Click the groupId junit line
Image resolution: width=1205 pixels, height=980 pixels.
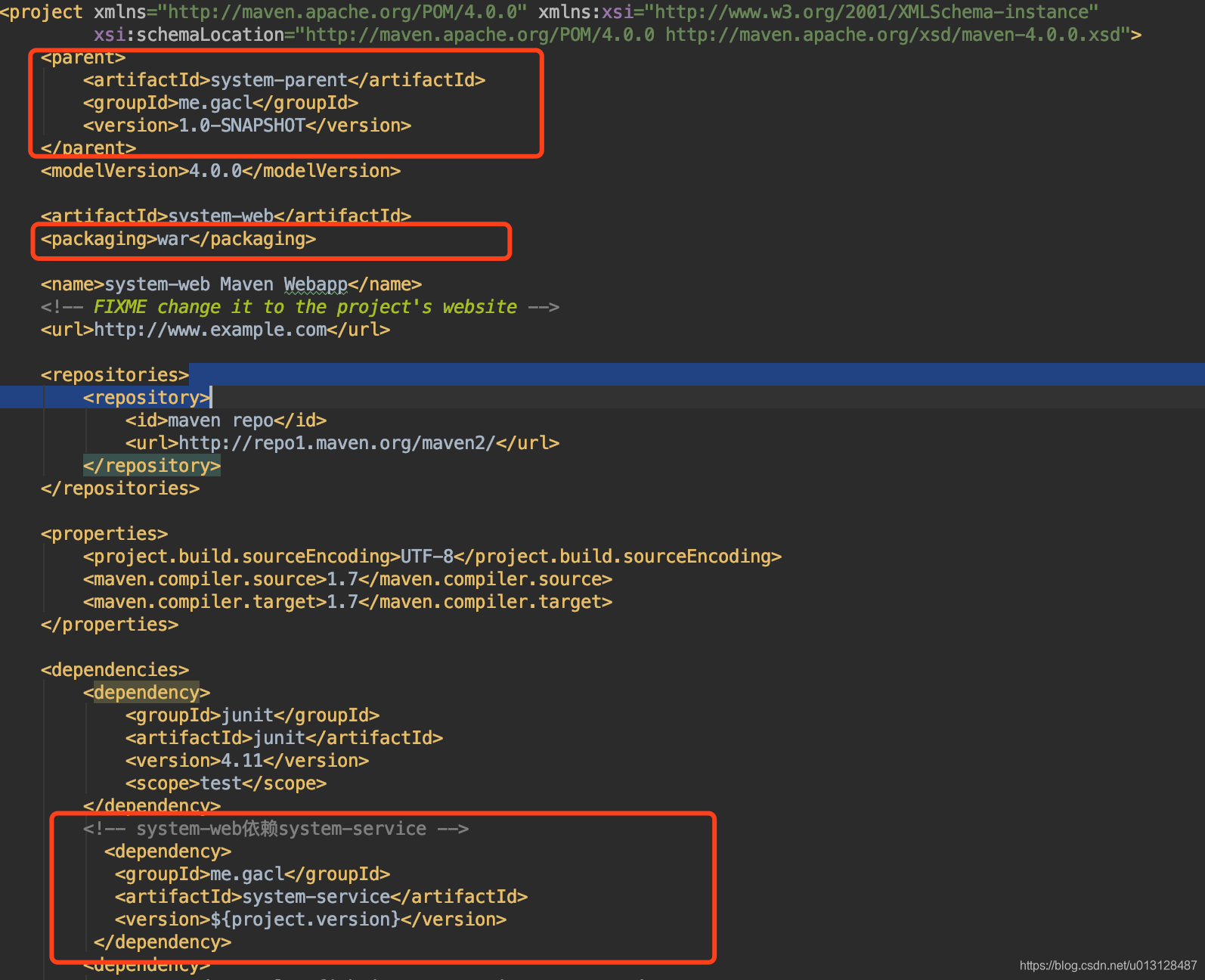[x=252, y=715]
